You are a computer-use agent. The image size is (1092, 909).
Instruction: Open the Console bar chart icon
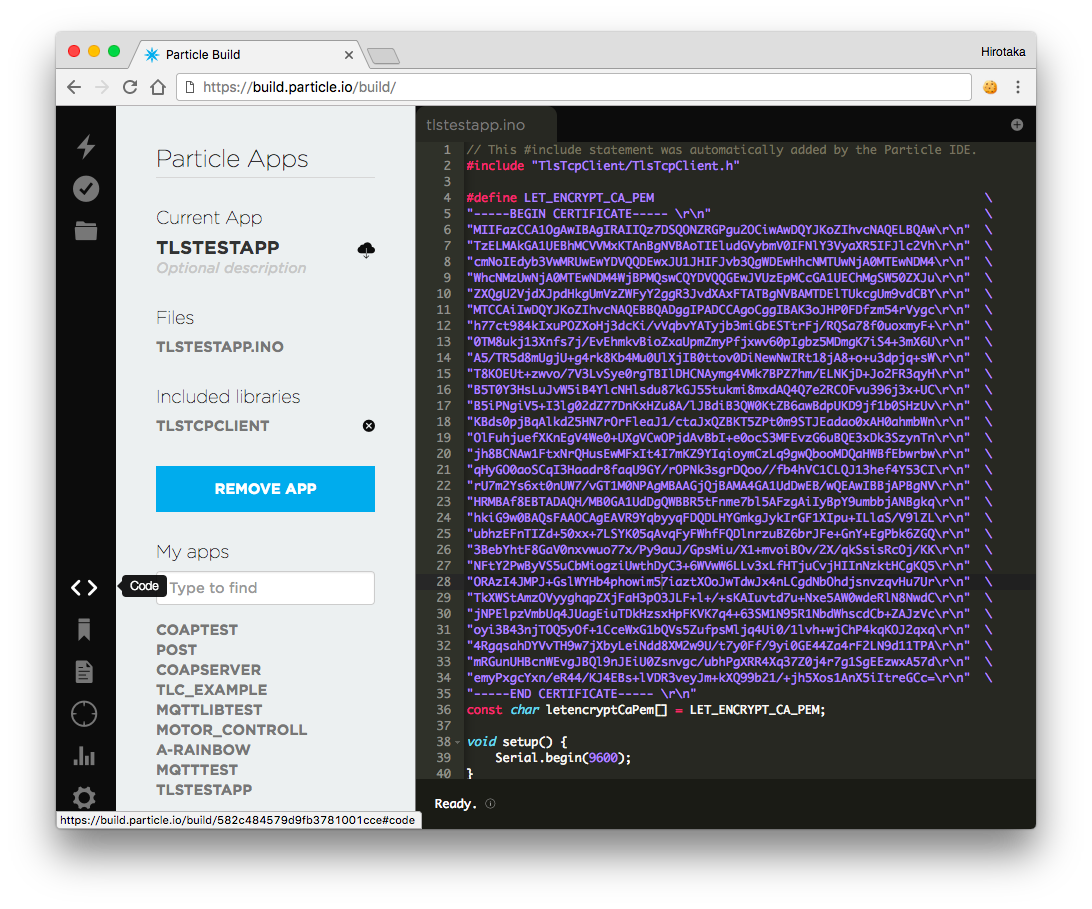click(x=84, y=756)
